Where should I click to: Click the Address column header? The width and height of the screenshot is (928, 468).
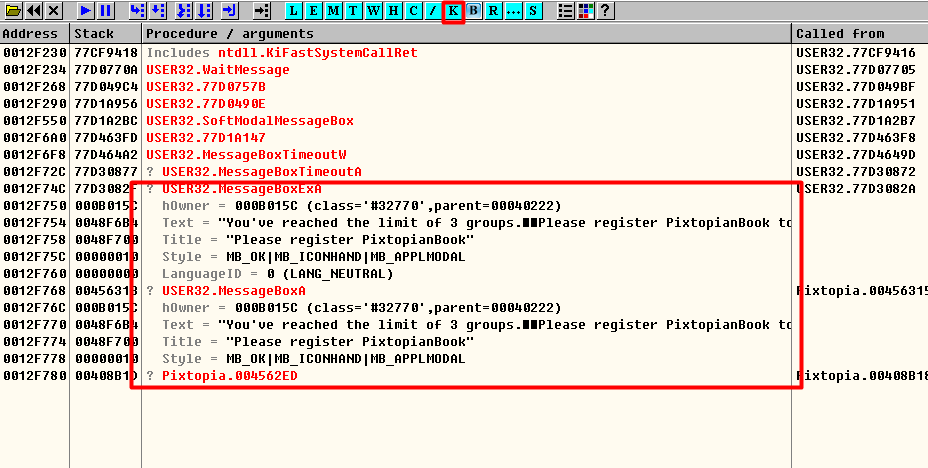click(35, 34)
